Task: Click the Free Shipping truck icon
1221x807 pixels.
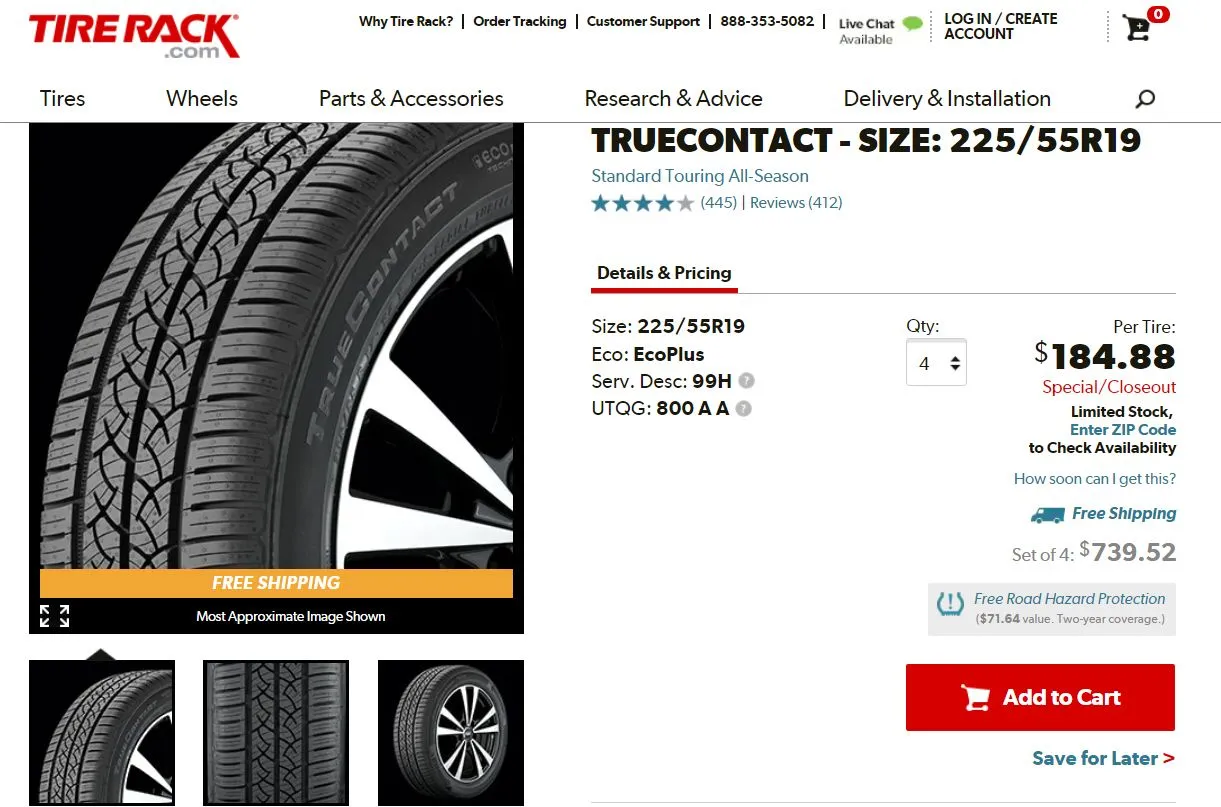Action: [1048, 514]
